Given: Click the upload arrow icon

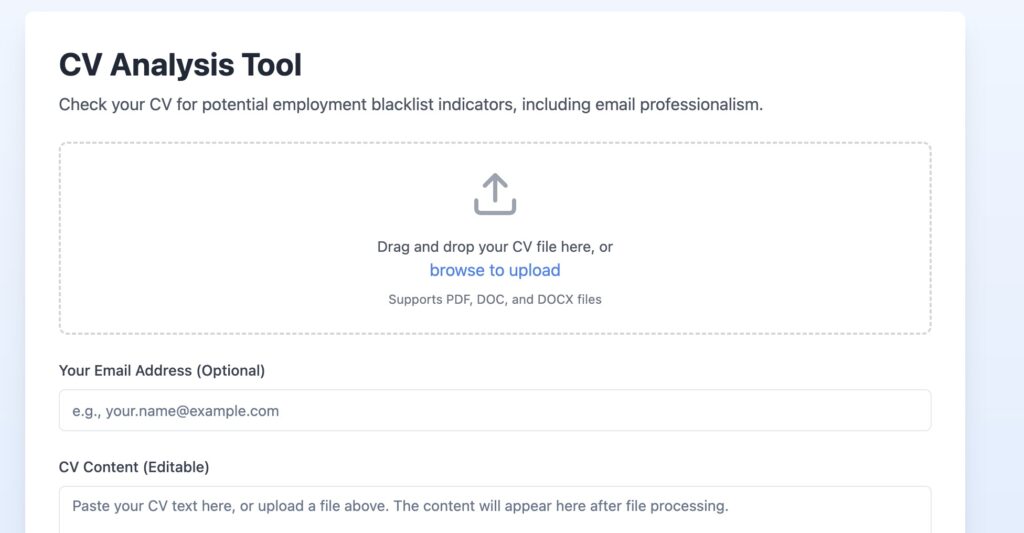Looking at the screenshot, I should coord(495,194).
